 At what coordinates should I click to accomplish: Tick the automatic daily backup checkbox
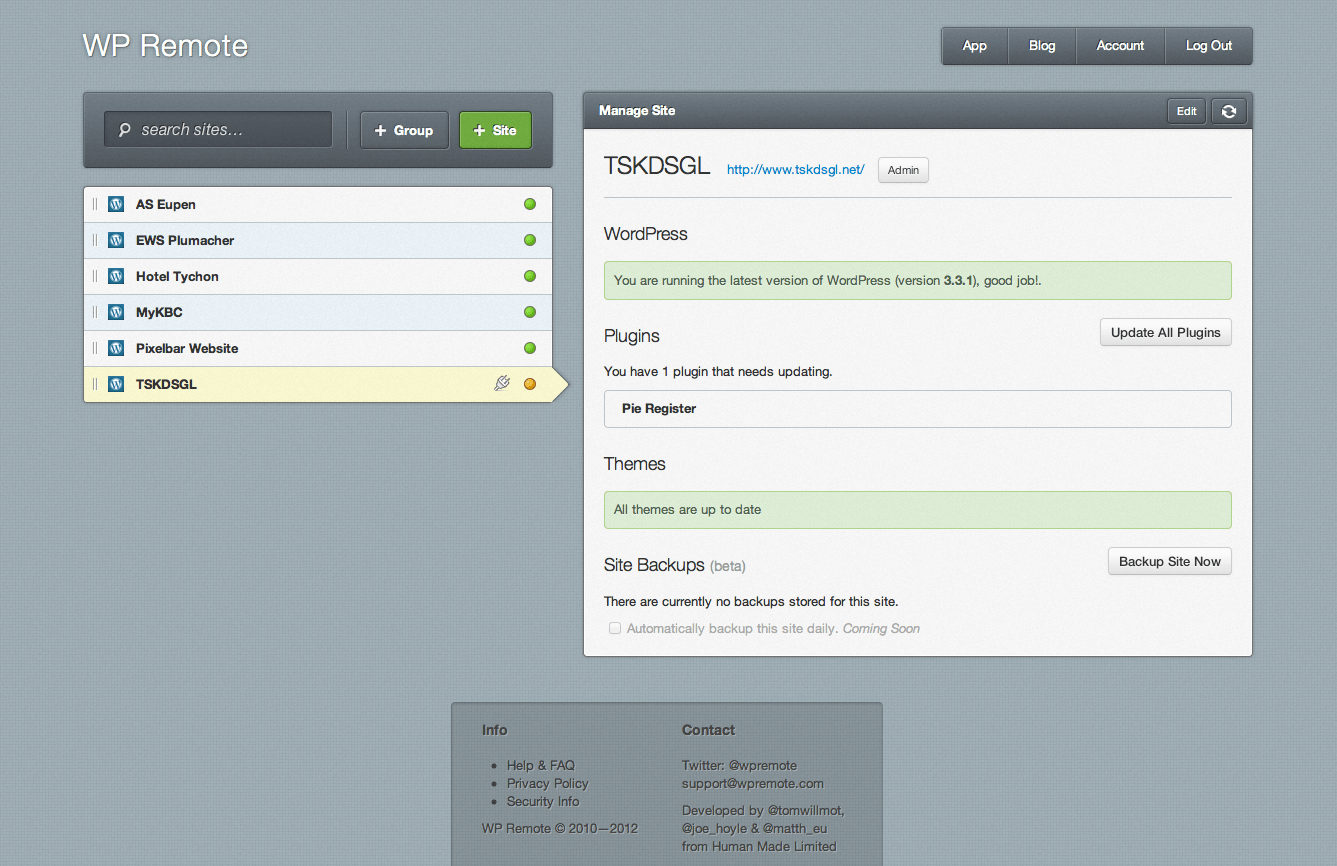coord(616,628)
